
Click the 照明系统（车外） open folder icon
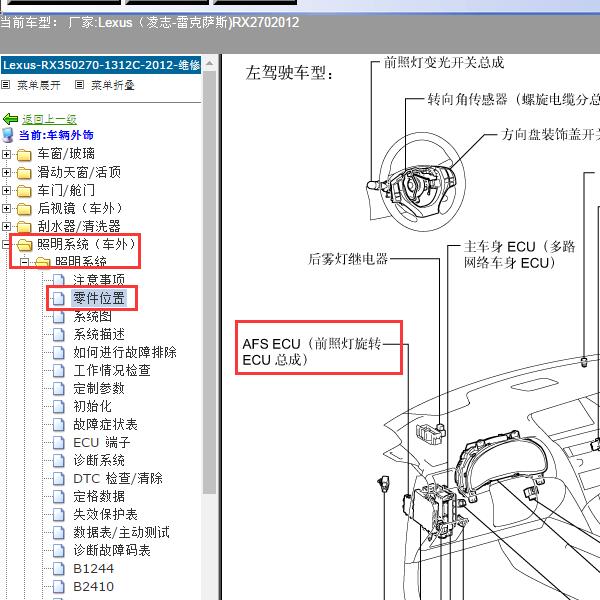[x=24, y=244]
